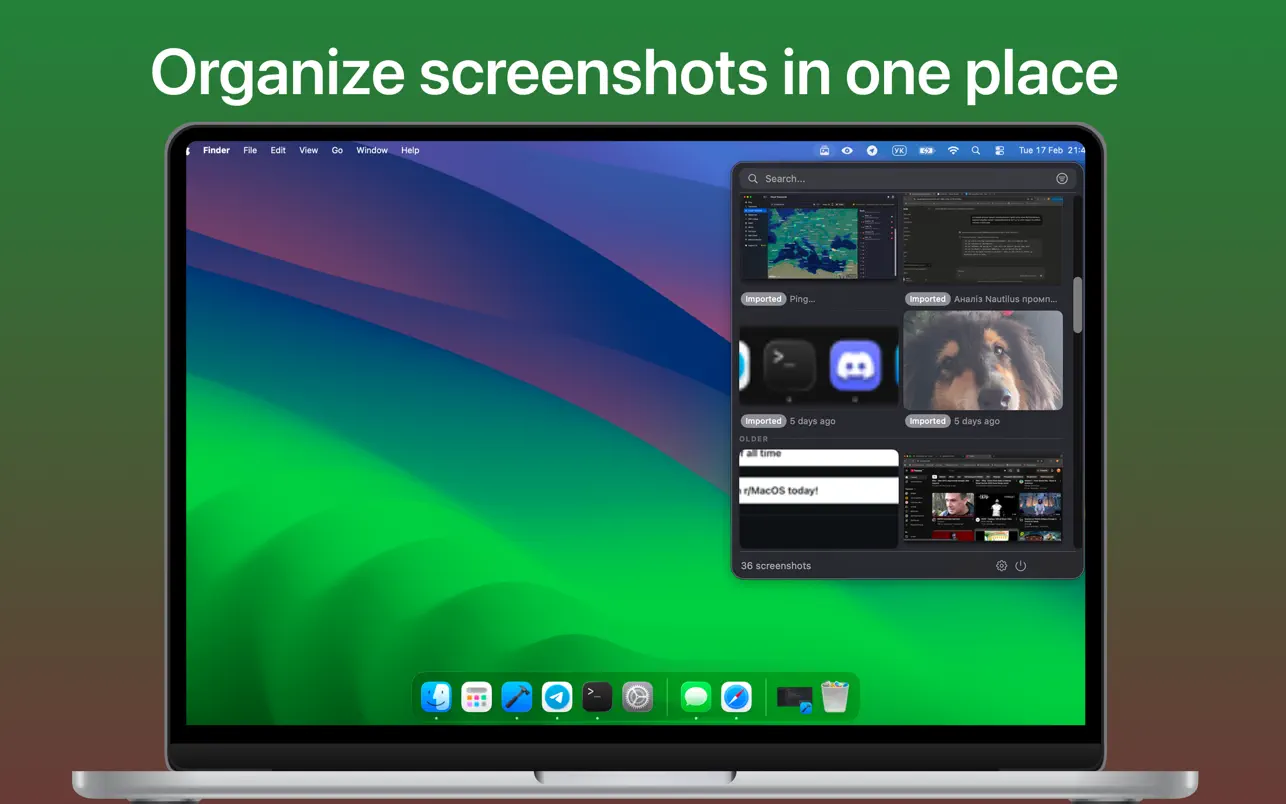Image resolution: width=1286 pixels, height=804 pixels.
Task: Open Terminal from the Dock
Action: coord(597,696)
